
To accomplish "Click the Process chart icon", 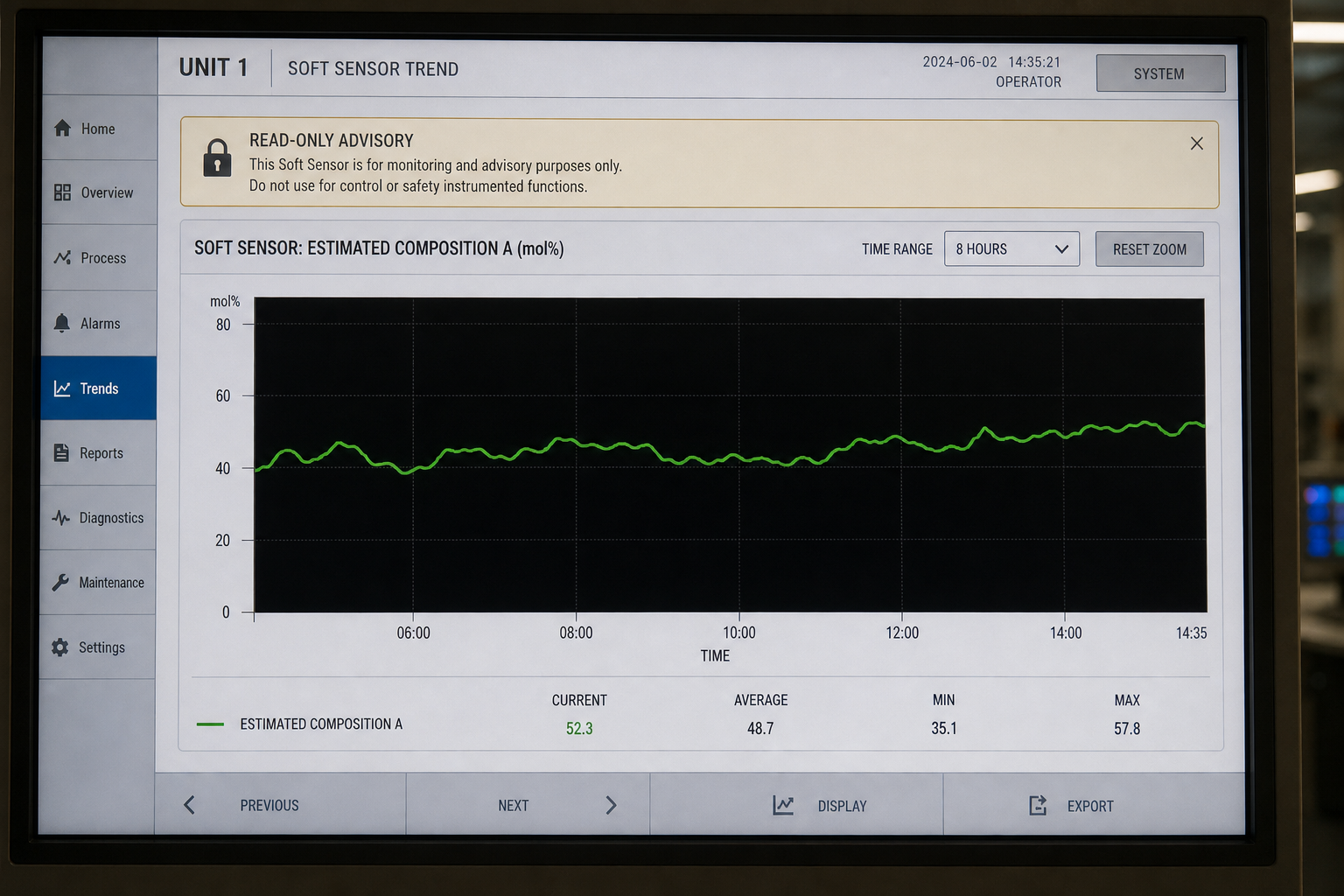I will pos(62,258).
